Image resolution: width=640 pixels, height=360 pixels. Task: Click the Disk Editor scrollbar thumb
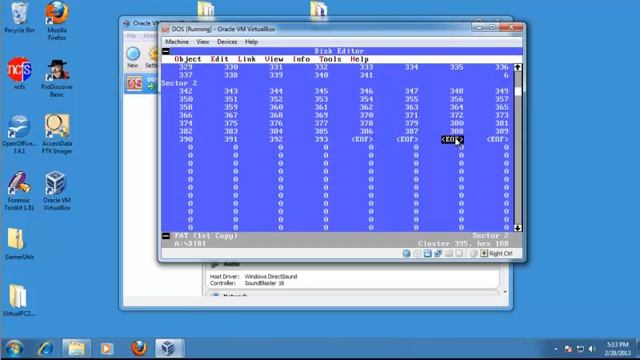[518, 91]
